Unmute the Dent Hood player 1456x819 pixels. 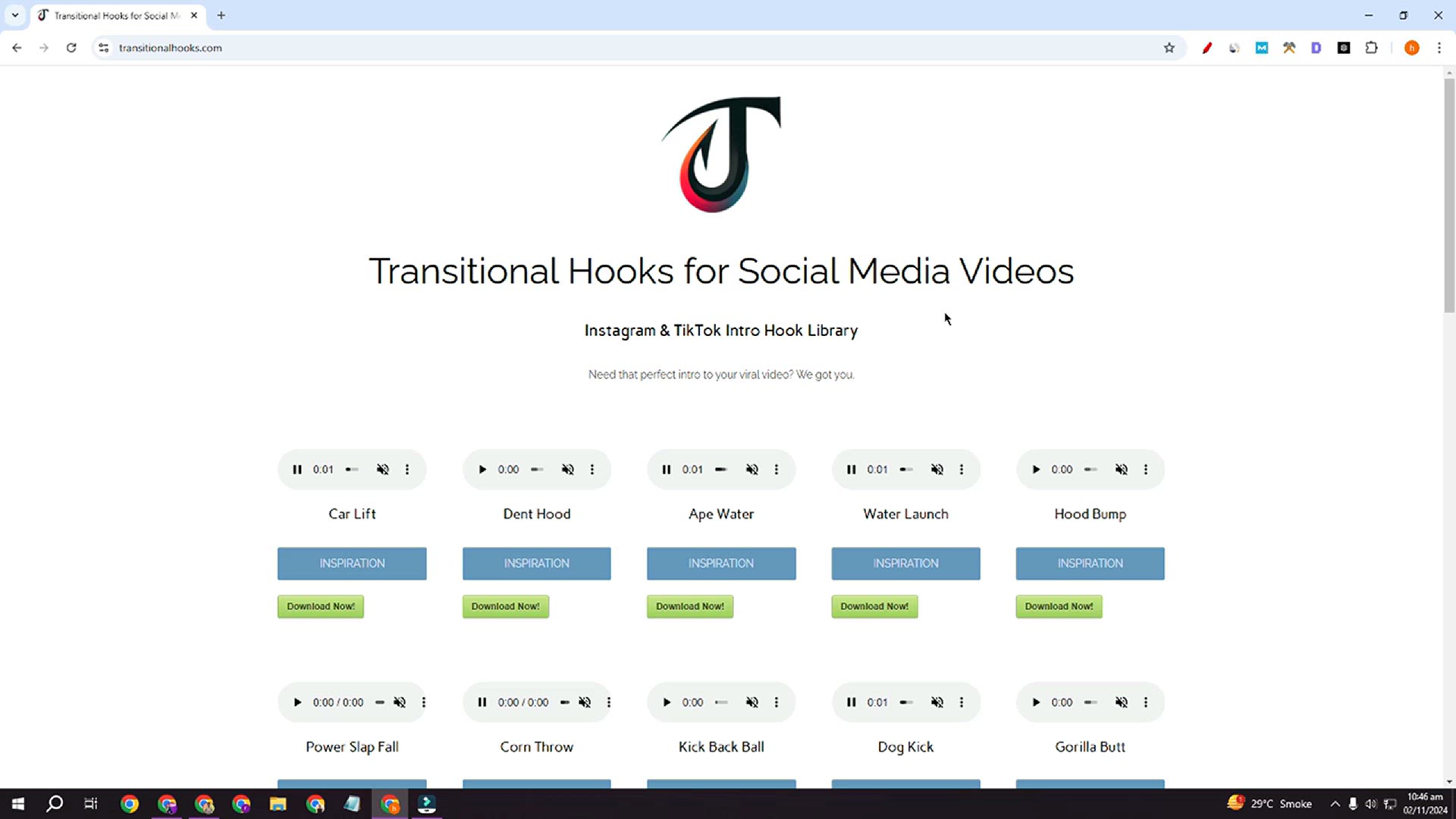click(x=568, y=469)
